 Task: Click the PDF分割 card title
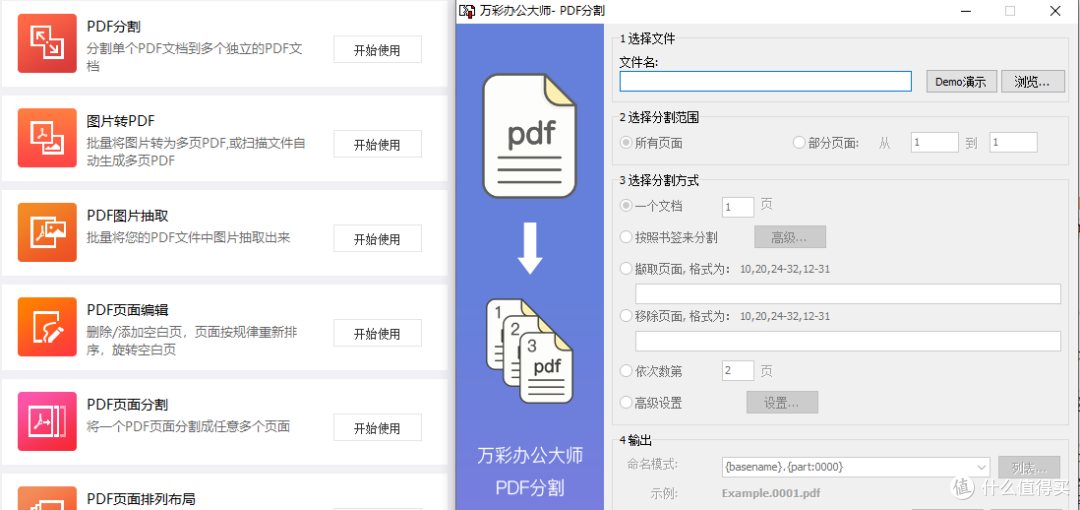pos(114,27)
